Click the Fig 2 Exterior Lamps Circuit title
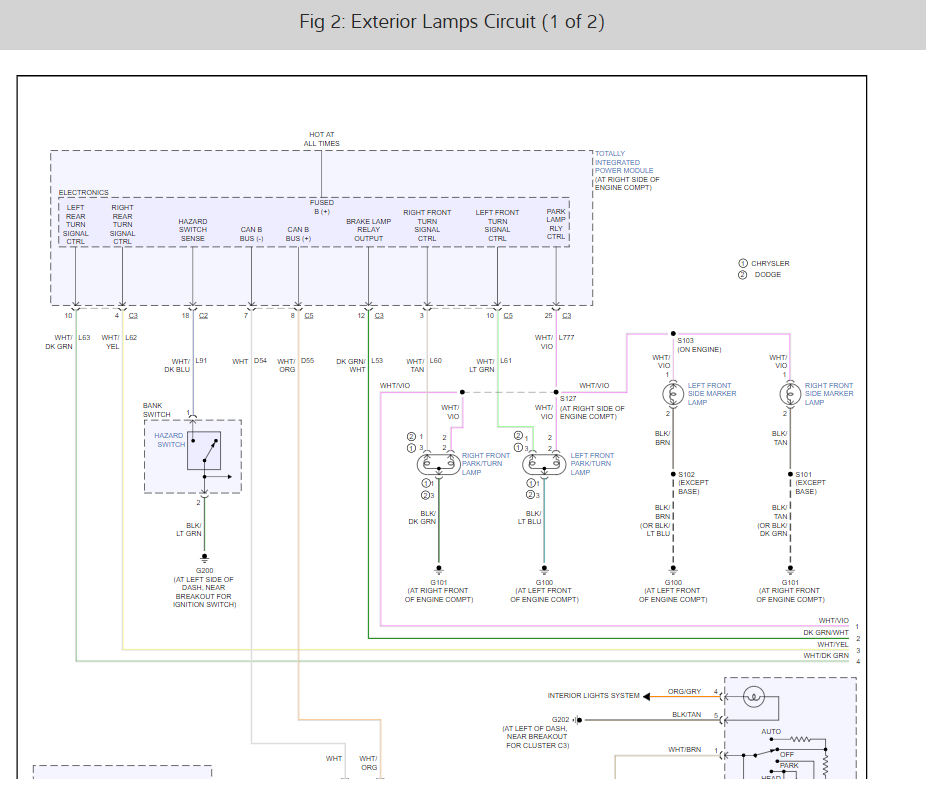 click(x=452, y=22)
